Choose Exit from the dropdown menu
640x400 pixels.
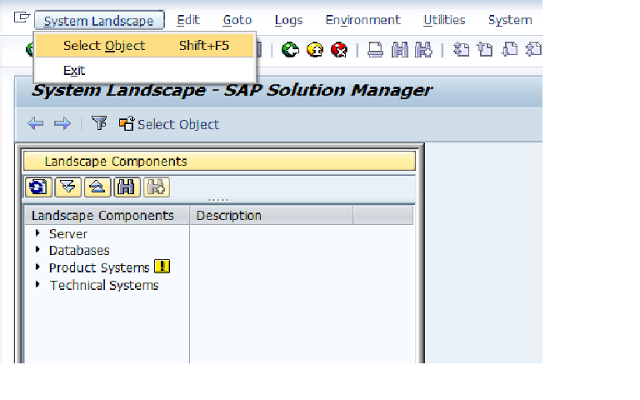click(74, 71)
